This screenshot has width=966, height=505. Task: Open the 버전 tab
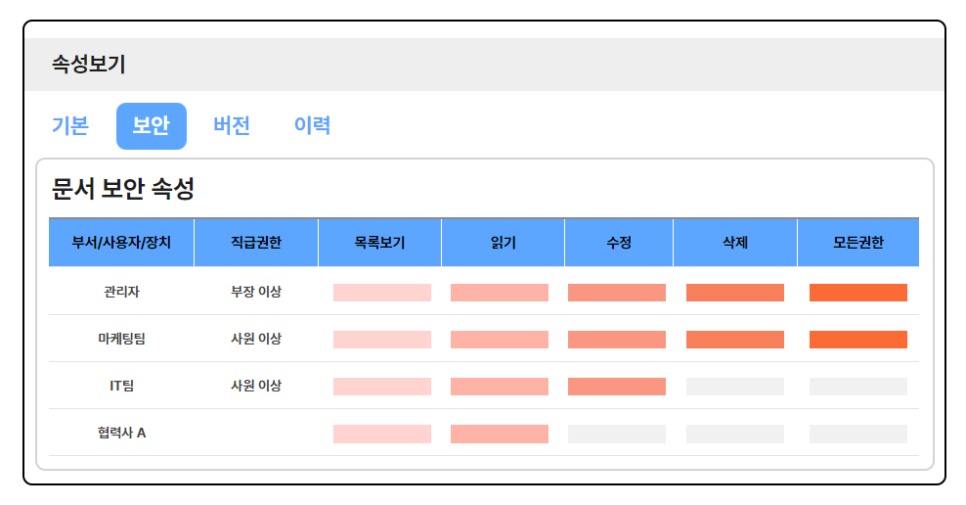click(x=232, y=126)
